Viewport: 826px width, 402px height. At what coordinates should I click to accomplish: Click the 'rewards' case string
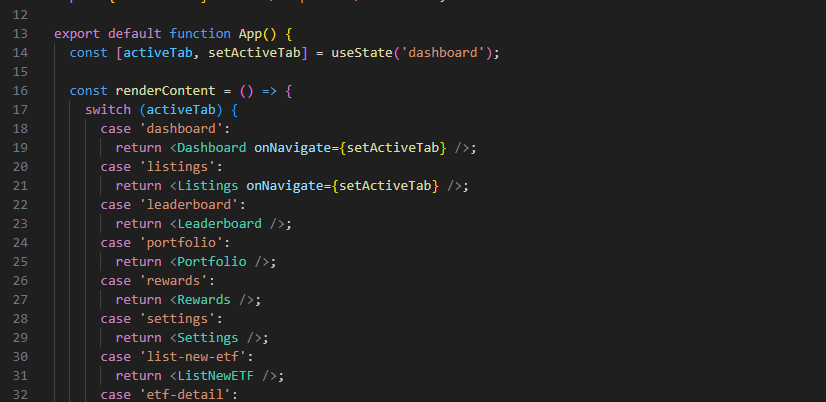(173, 280)
